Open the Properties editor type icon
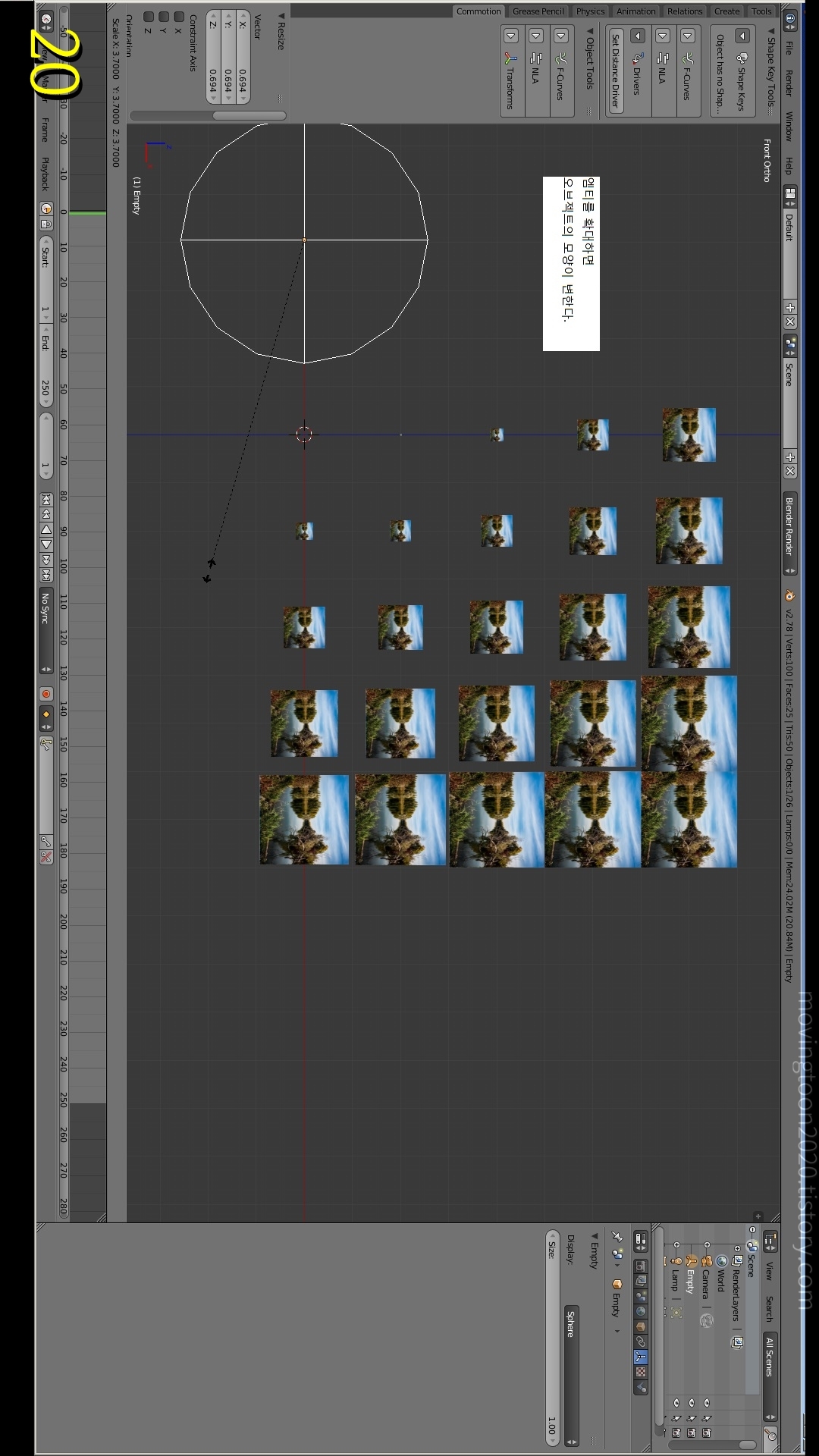 click(641, 1241)
